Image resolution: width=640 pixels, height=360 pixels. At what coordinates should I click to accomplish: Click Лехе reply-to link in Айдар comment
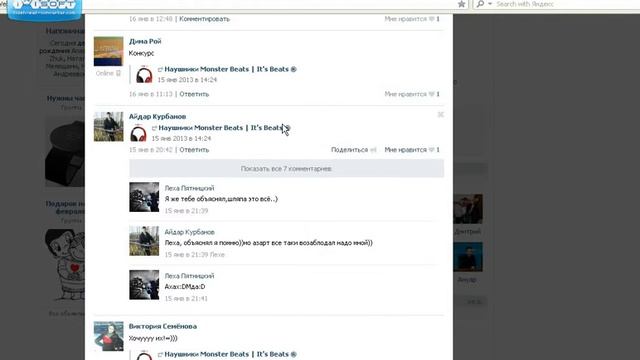pos(217,255)
